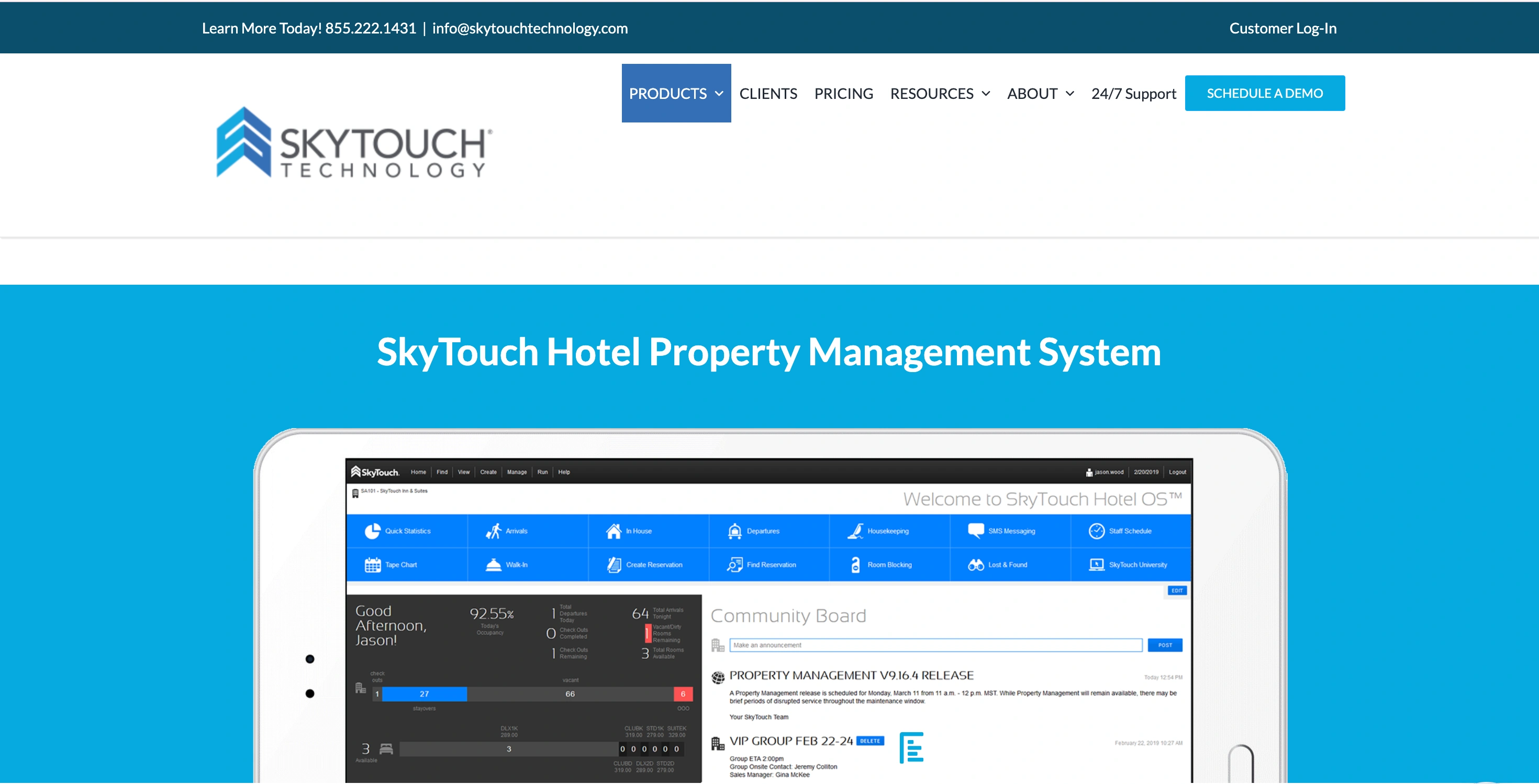Expand the ABOUT dropdown menu
Viewport: 1539px width, 784px height.
tap(1040, 94)
